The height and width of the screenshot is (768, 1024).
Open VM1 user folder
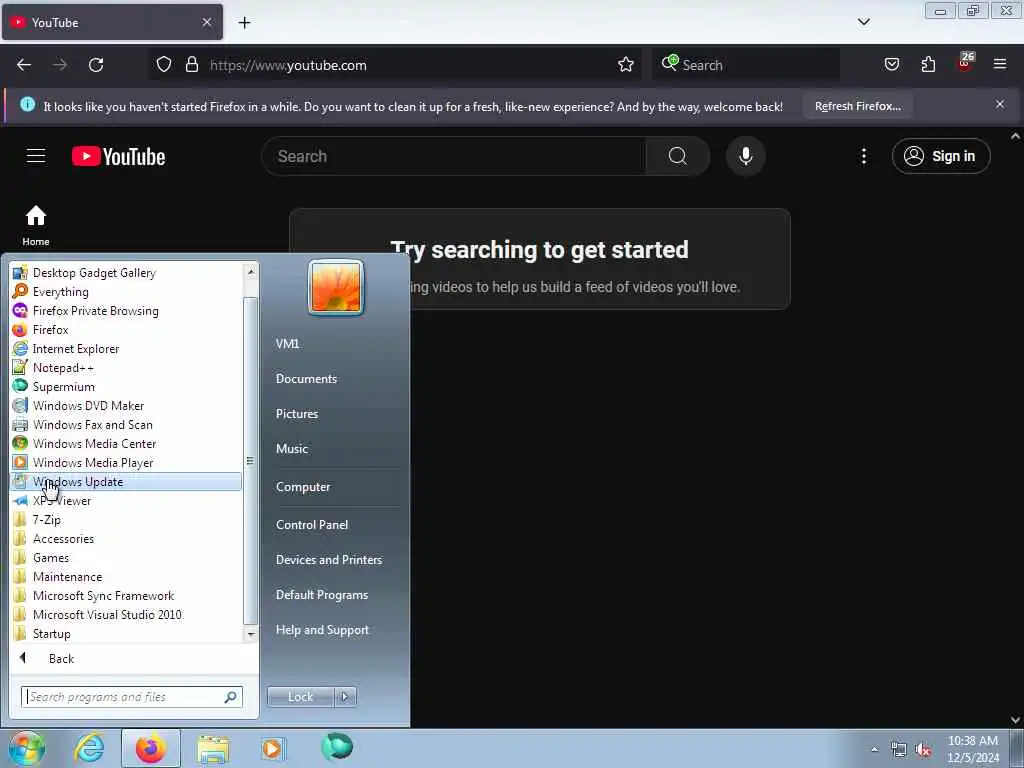pos(287,344)
